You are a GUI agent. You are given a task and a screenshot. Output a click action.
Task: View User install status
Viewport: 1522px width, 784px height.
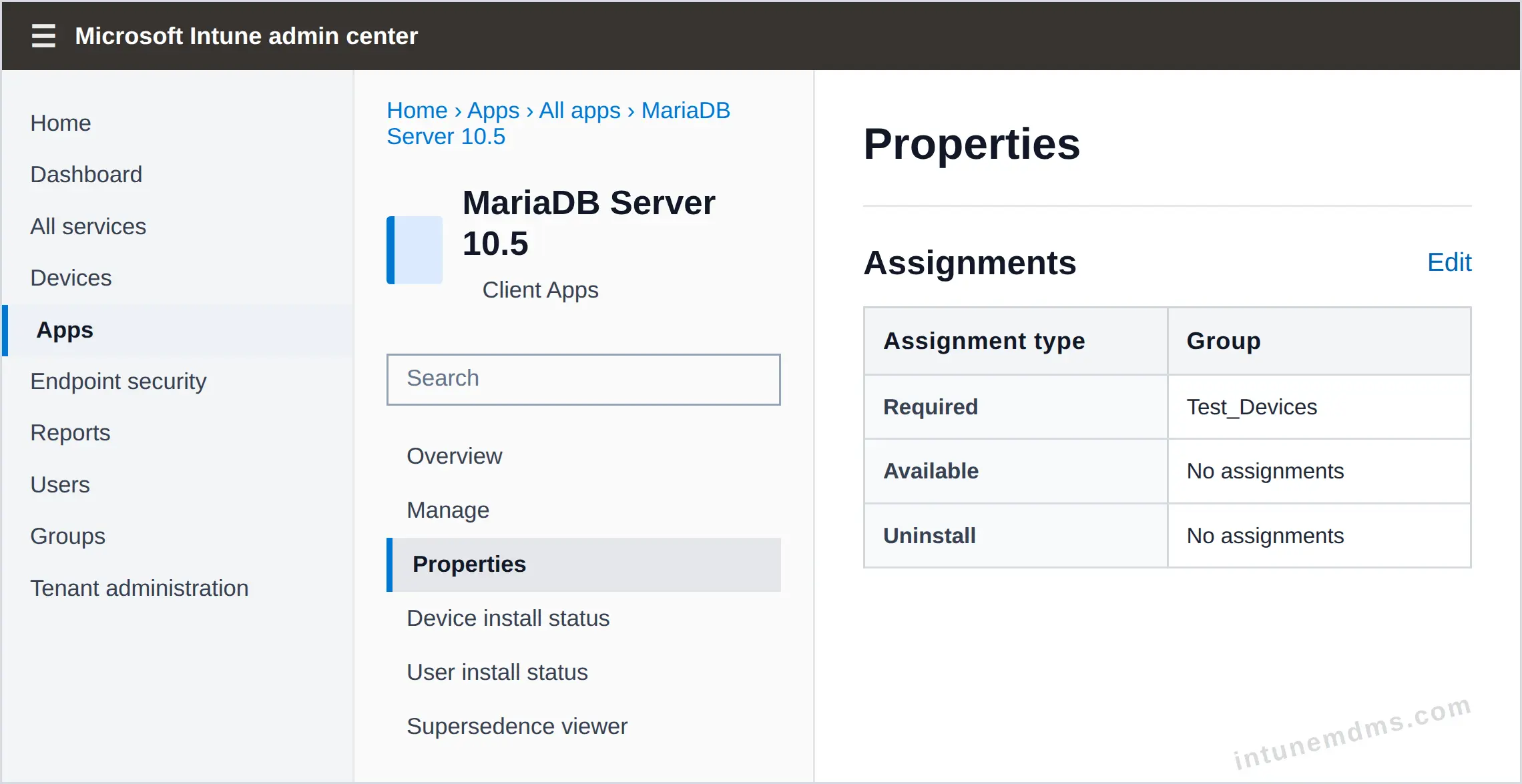coord(497,673)
